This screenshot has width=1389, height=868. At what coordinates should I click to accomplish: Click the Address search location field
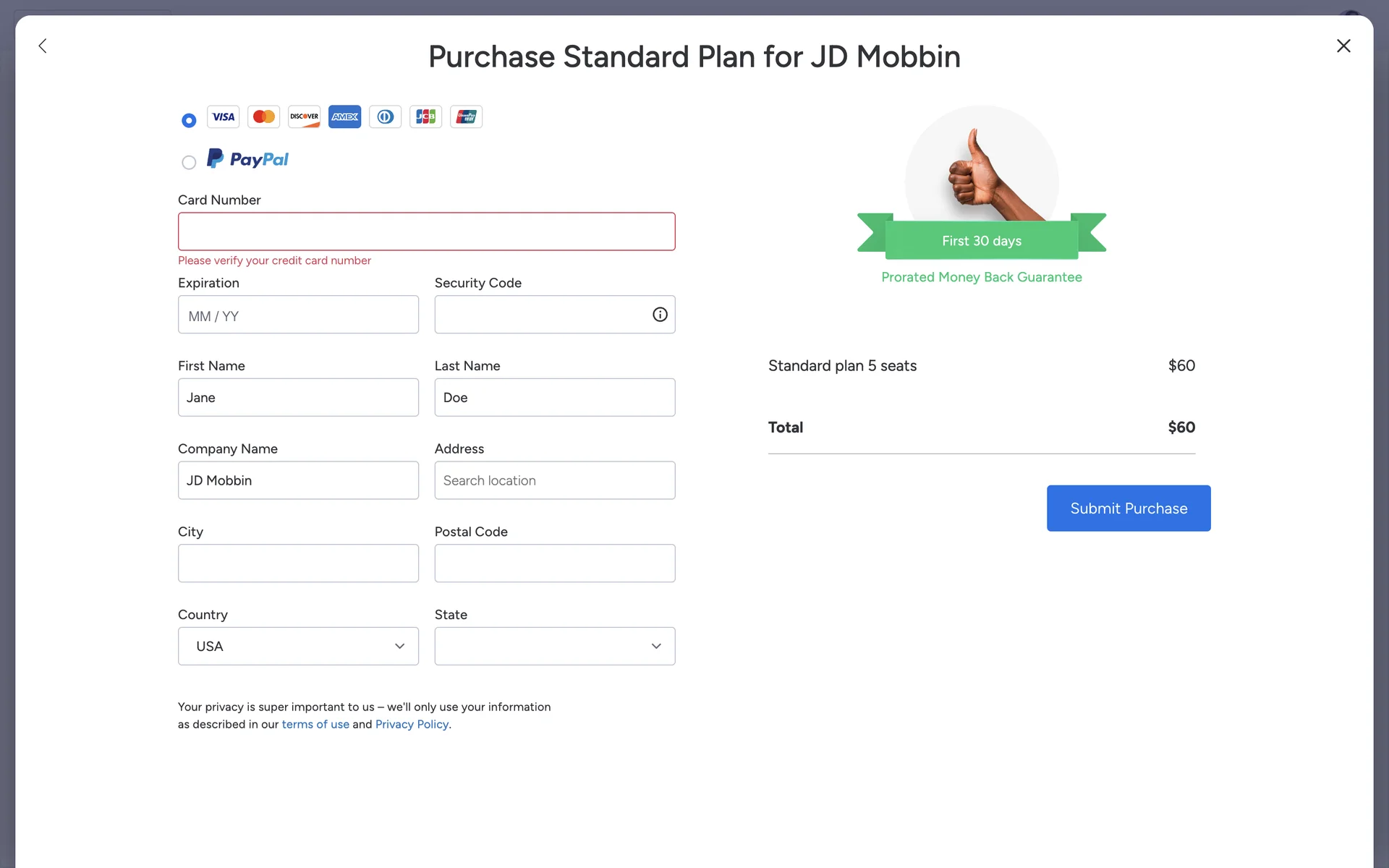coord(554,480)
